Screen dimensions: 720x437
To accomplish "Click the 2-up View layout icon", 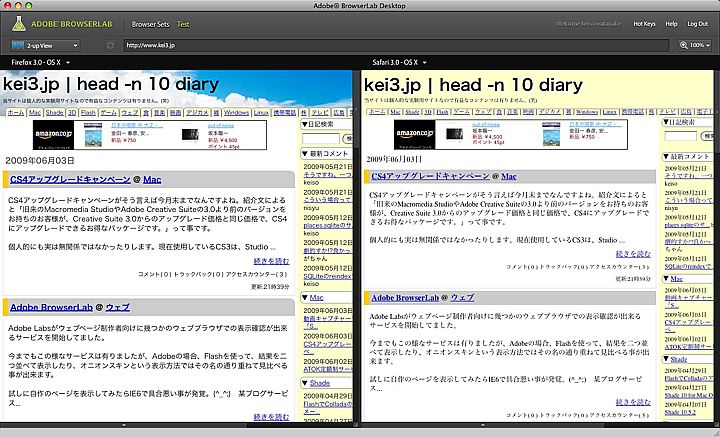I will click(x=19, y=45).
